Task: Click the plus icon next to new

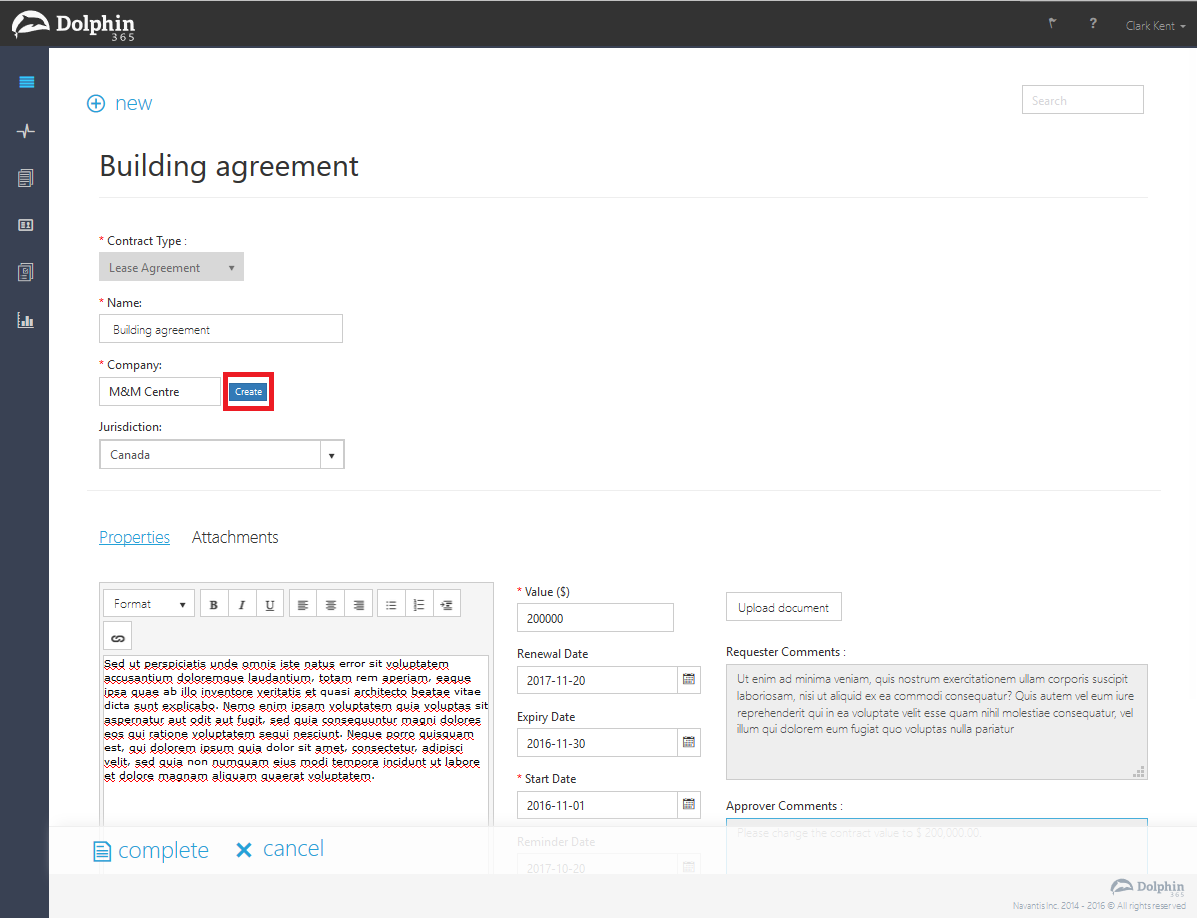Action: (x=96, y=104)
